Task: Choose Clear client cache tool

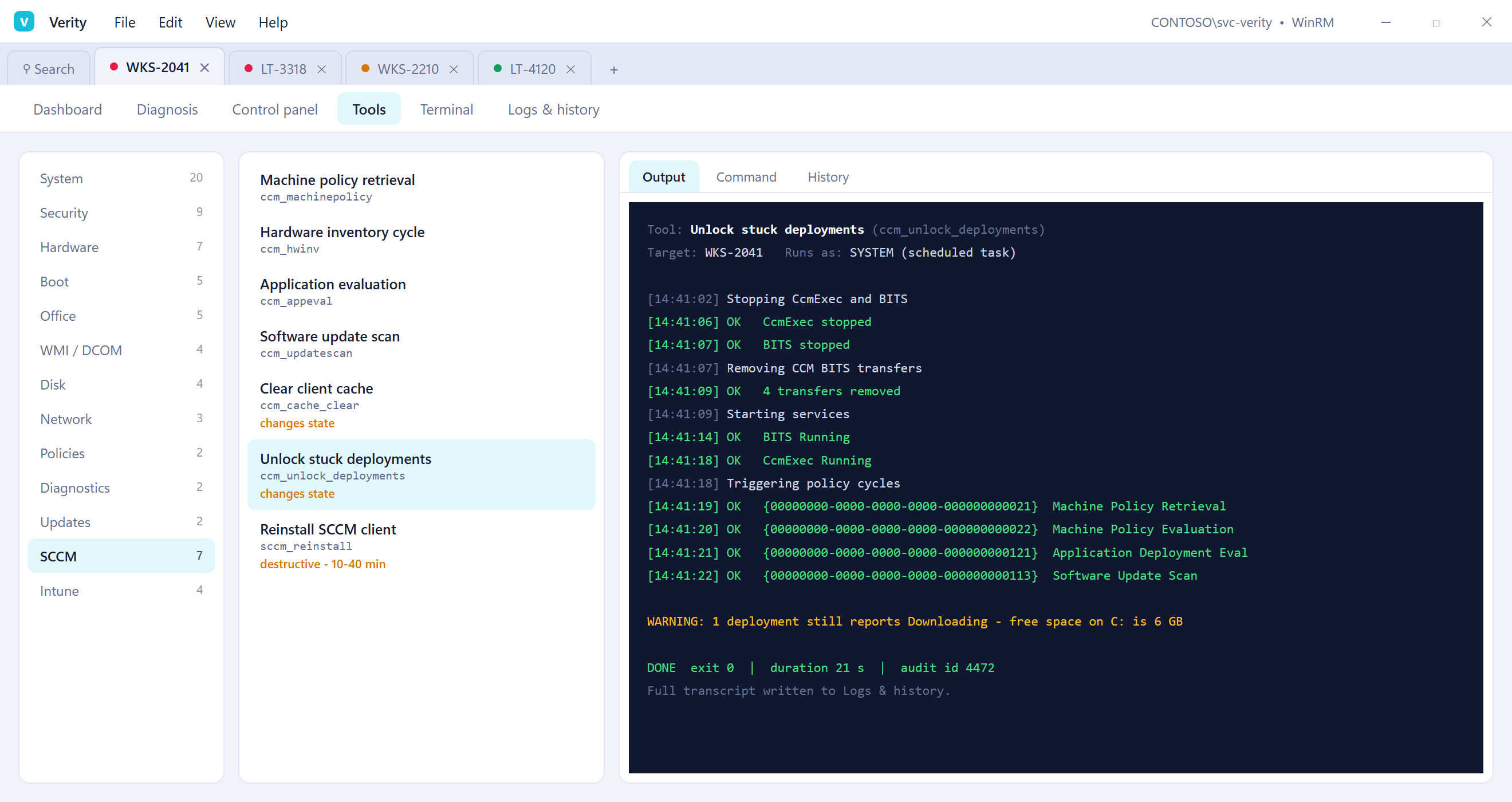Action: [x=422, y=405]
